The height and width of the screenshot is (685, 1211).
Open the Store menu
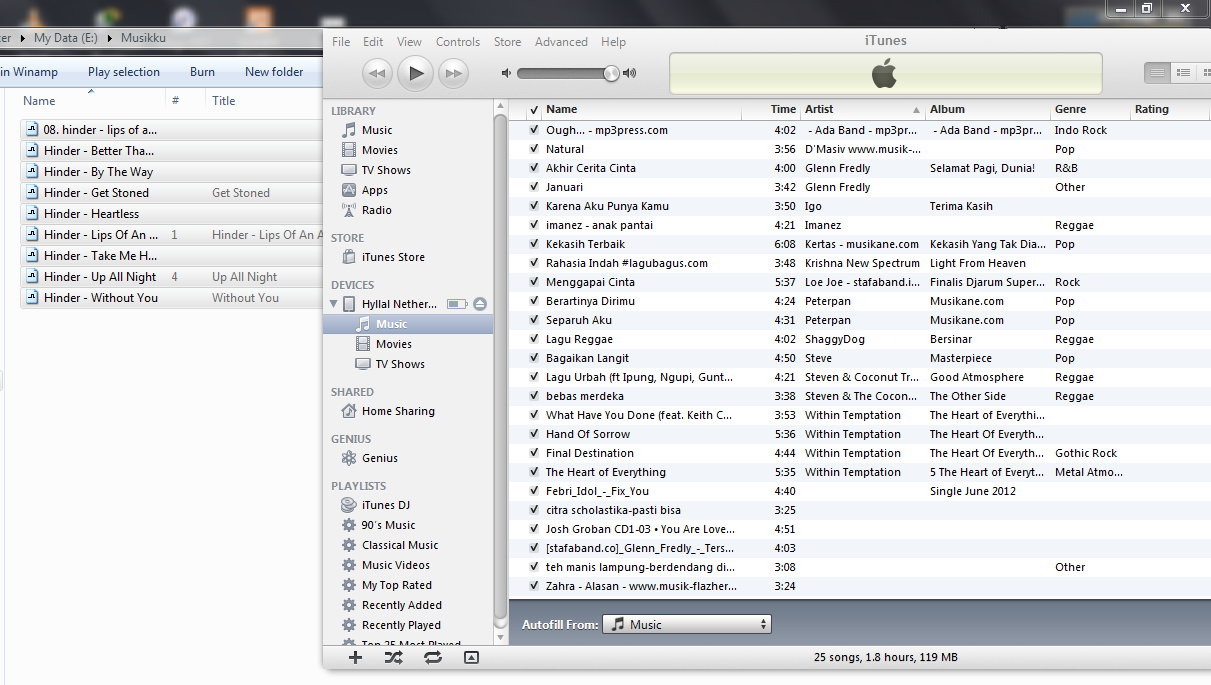pos(507,42)
